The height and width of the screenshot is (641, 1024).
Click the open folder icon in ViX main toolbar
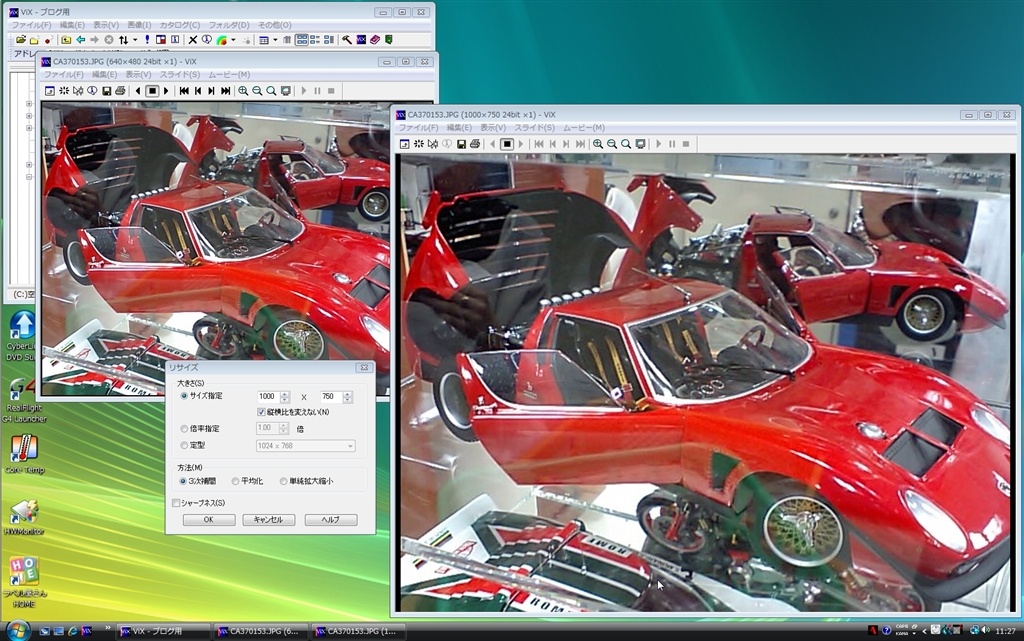[21, 40]
